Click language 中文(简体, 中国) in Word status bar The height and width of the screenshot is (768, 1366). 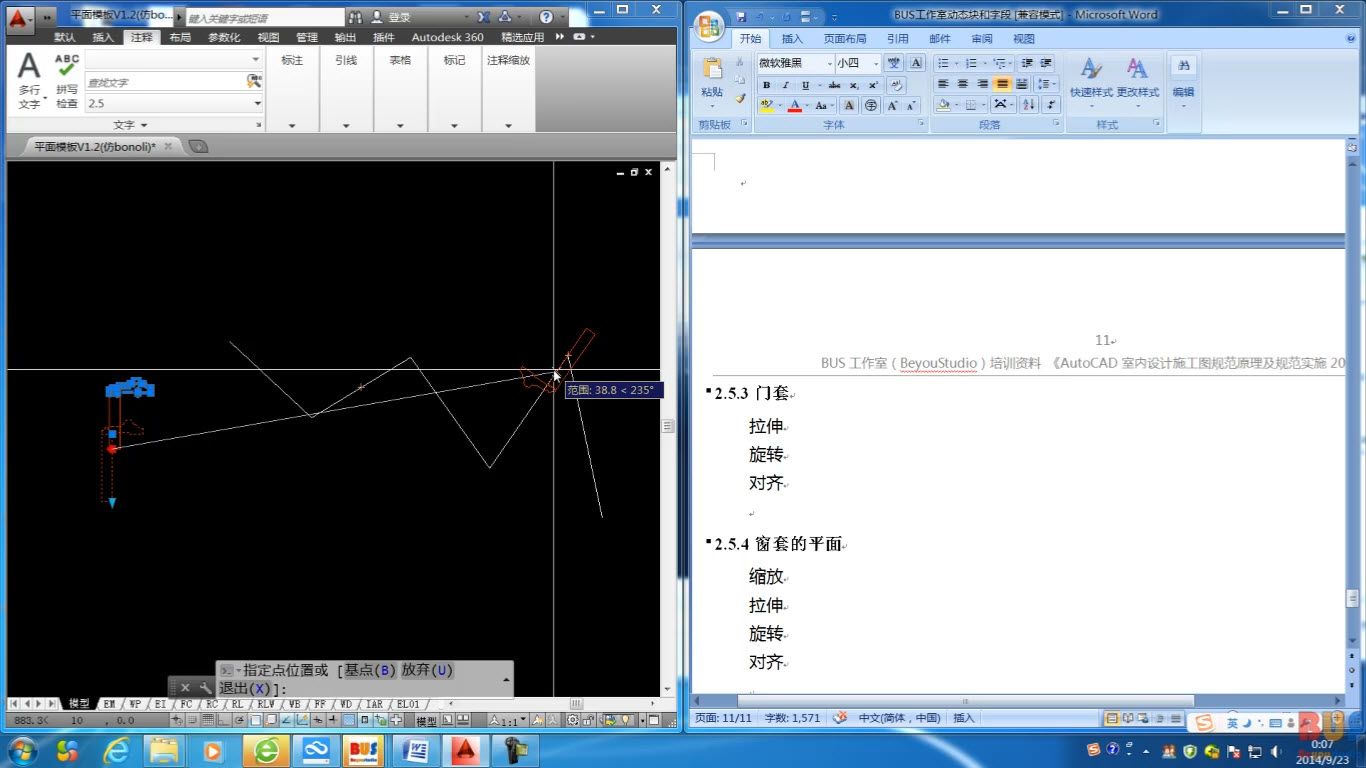pos(899,718)
